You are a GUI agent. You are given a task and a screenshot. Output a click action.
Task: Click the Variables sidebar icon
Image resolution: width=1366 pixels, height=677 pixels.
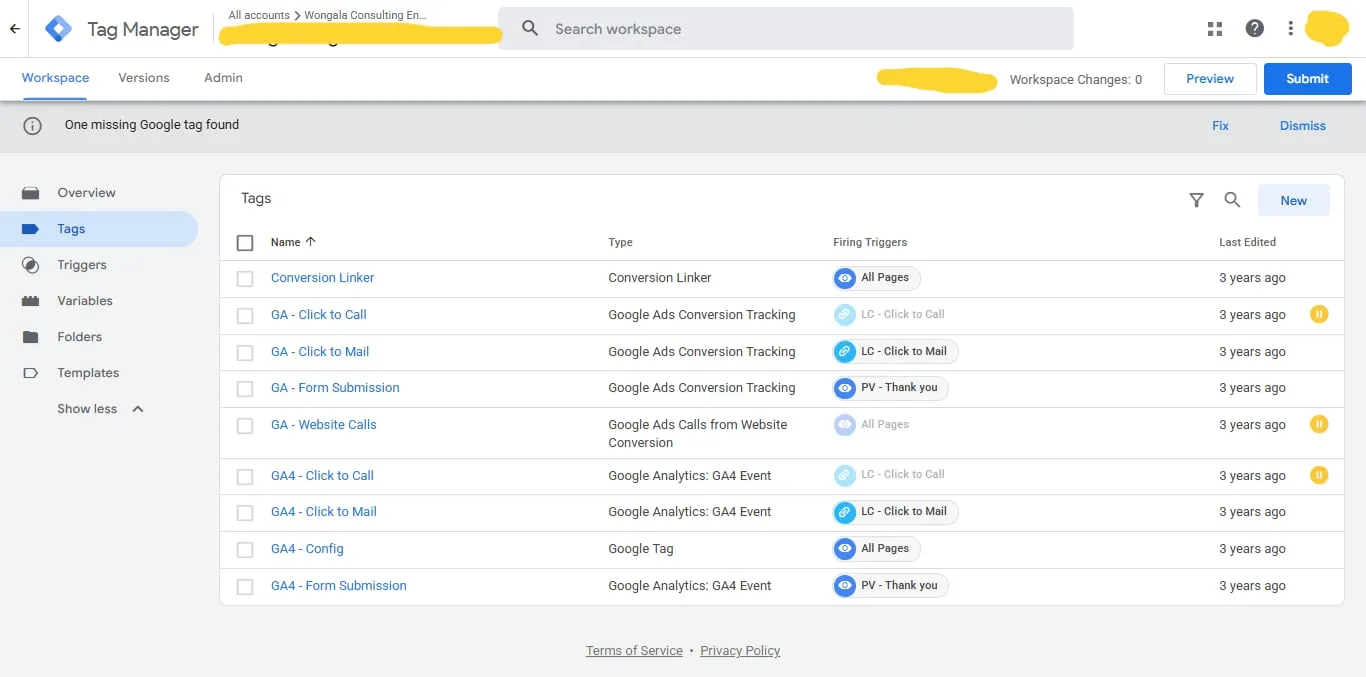point(31,301)
